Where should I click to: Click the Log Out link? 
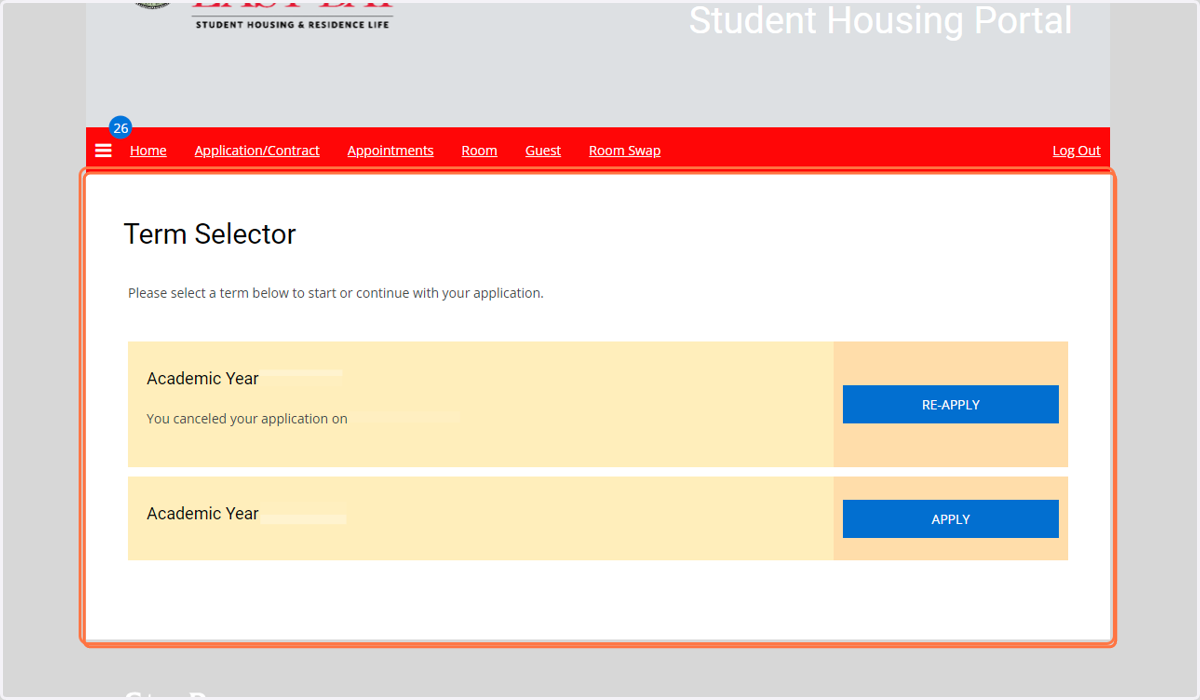click(1076, 151)
